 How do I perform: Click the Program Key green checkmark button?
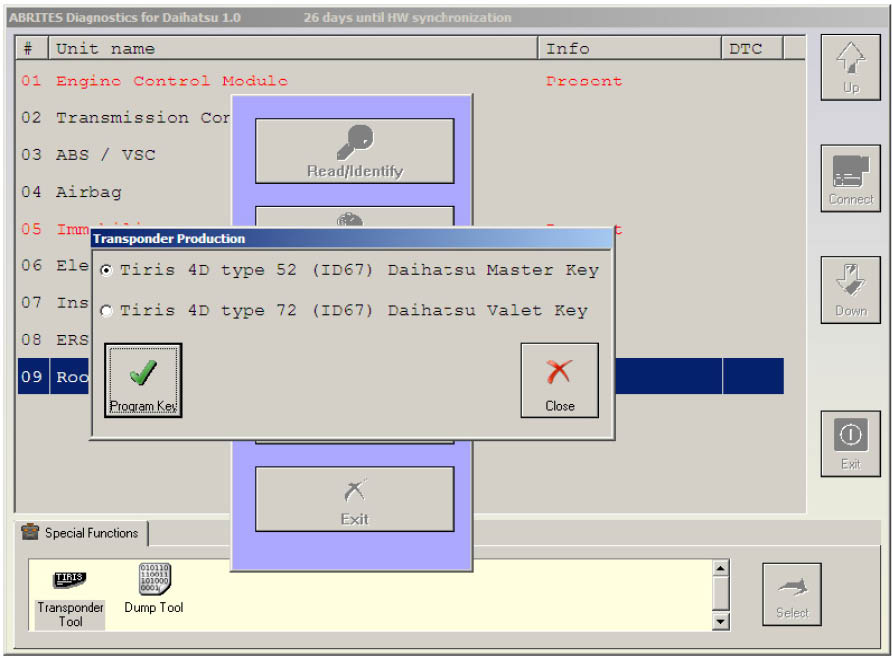coord(143,380)
